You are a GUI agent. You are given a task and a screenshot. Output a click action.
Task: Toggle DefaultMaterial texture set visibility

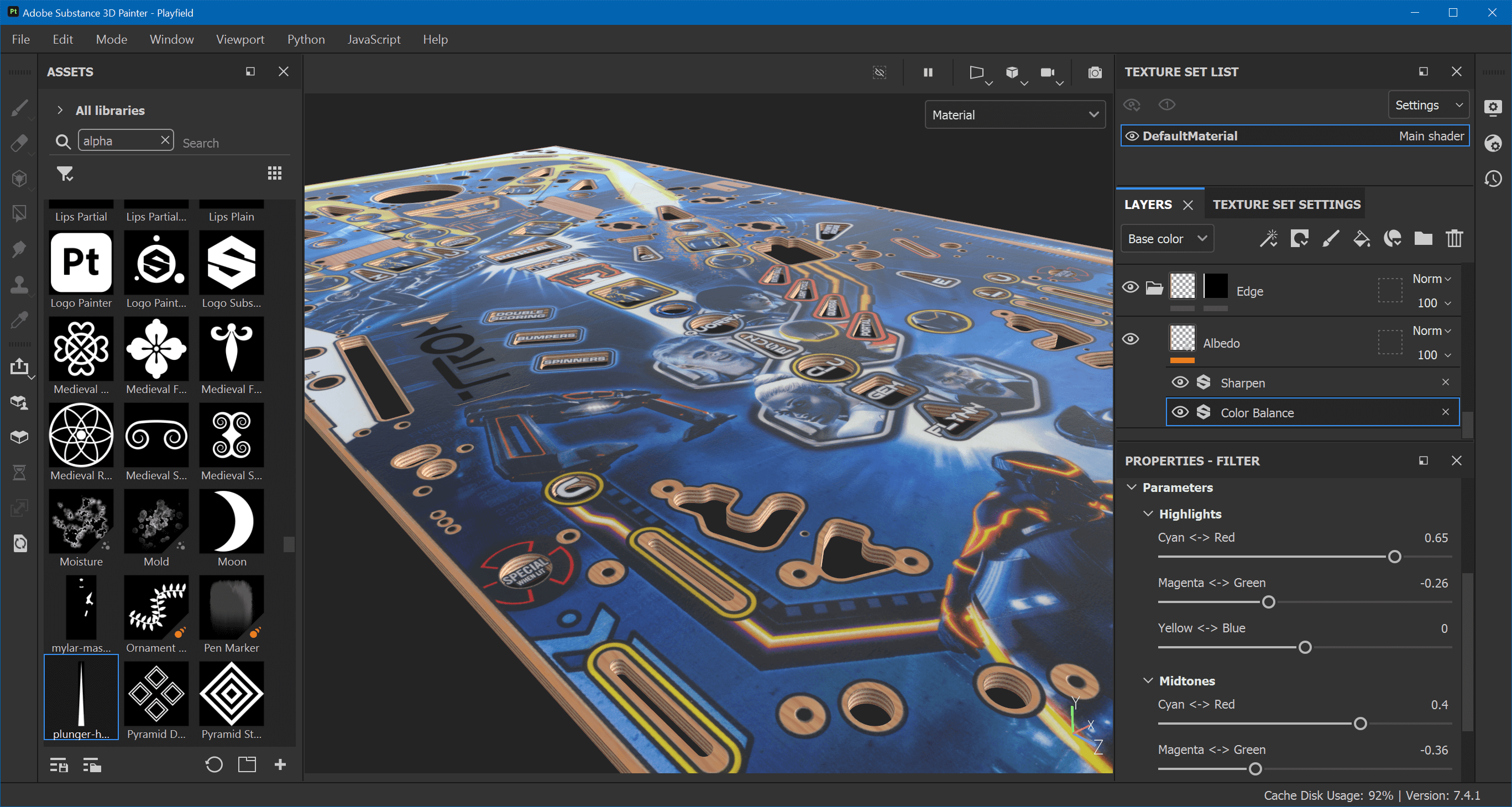(x=1132, y=136)
